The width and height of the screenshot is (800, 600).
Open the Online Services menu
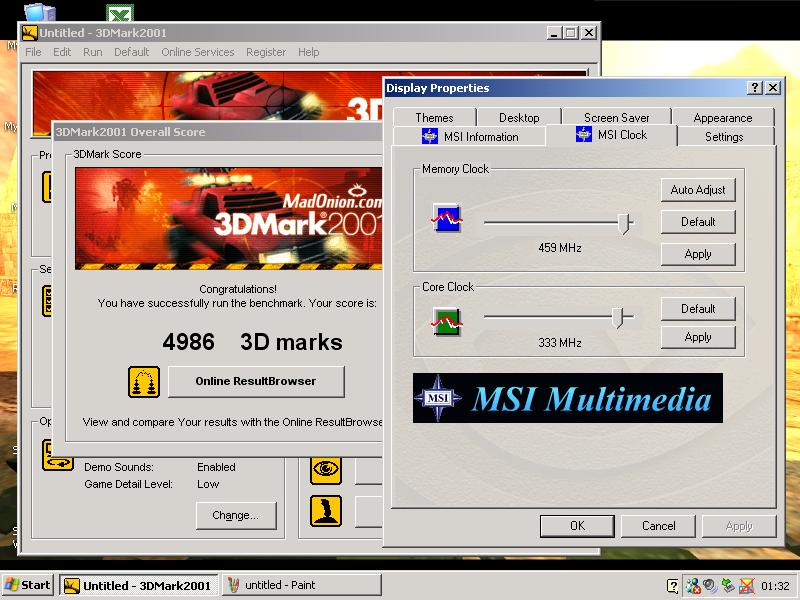point(198,52)
